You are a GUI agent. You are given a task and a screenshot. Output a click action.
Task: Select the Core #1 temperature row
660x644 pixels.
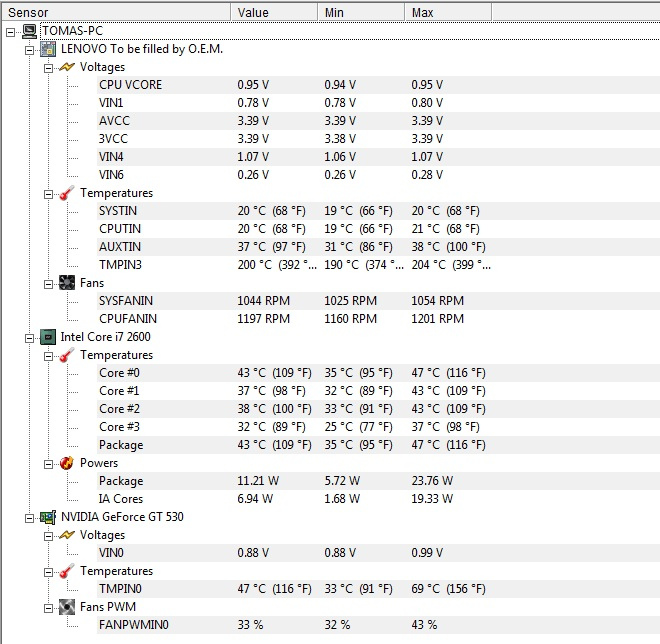tap(378, 391)
